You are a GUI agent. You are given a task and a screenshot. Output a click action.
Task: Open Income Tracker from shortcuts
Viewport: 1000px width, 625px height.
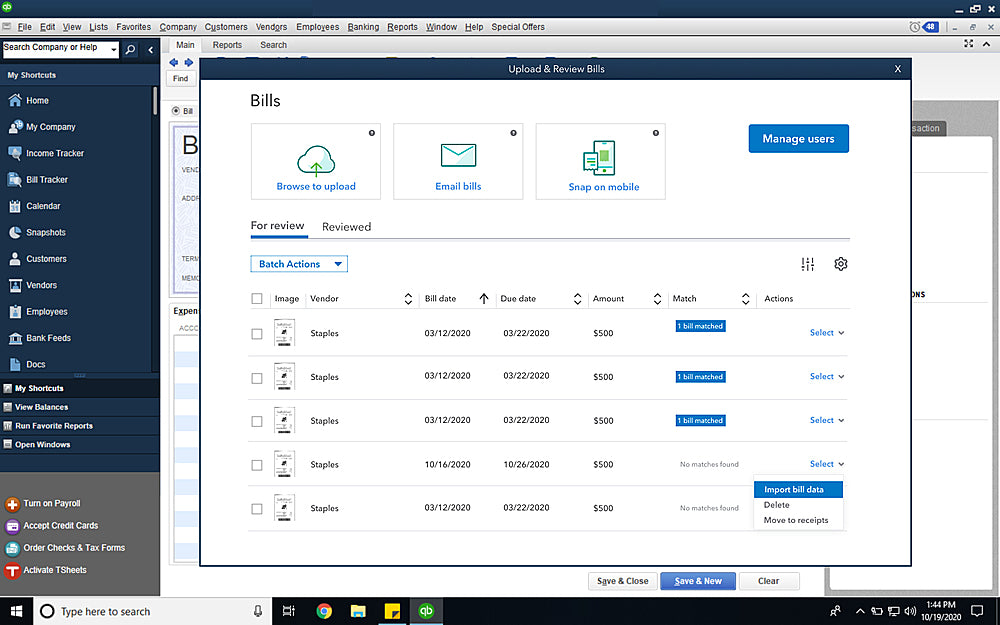click(54, 153)
